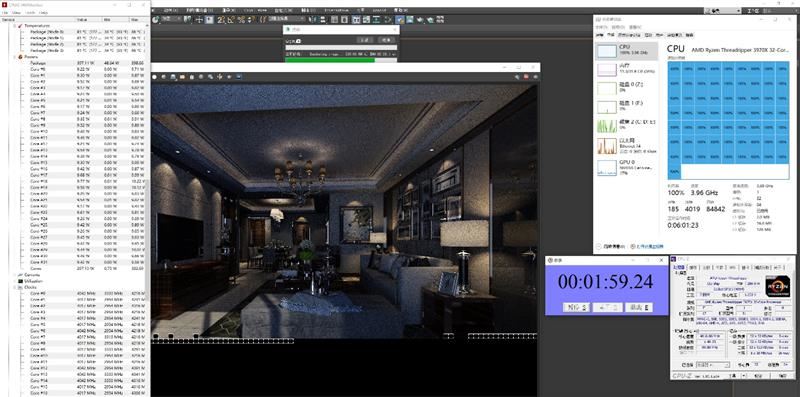The width and height of the screenshot is (800, 397).
Task: Select the Move tool in 3ds Max toolbar
Action: tap(199, 19)
